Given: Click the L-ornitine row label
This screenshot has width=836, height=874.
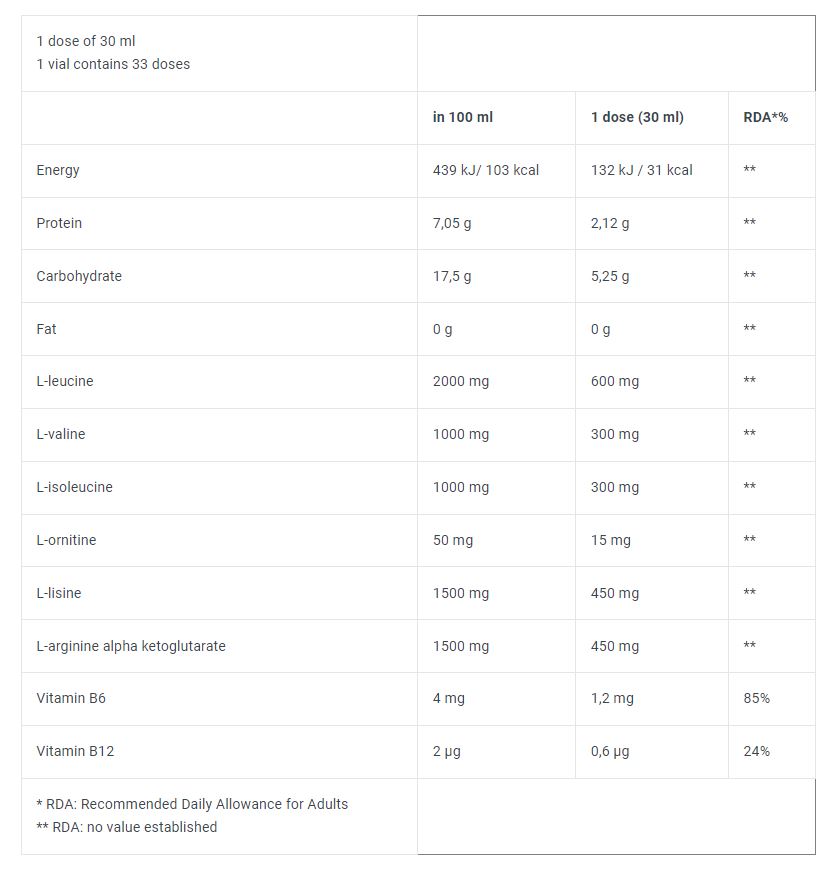Looking at the screenshot, I should coord(66,540).
